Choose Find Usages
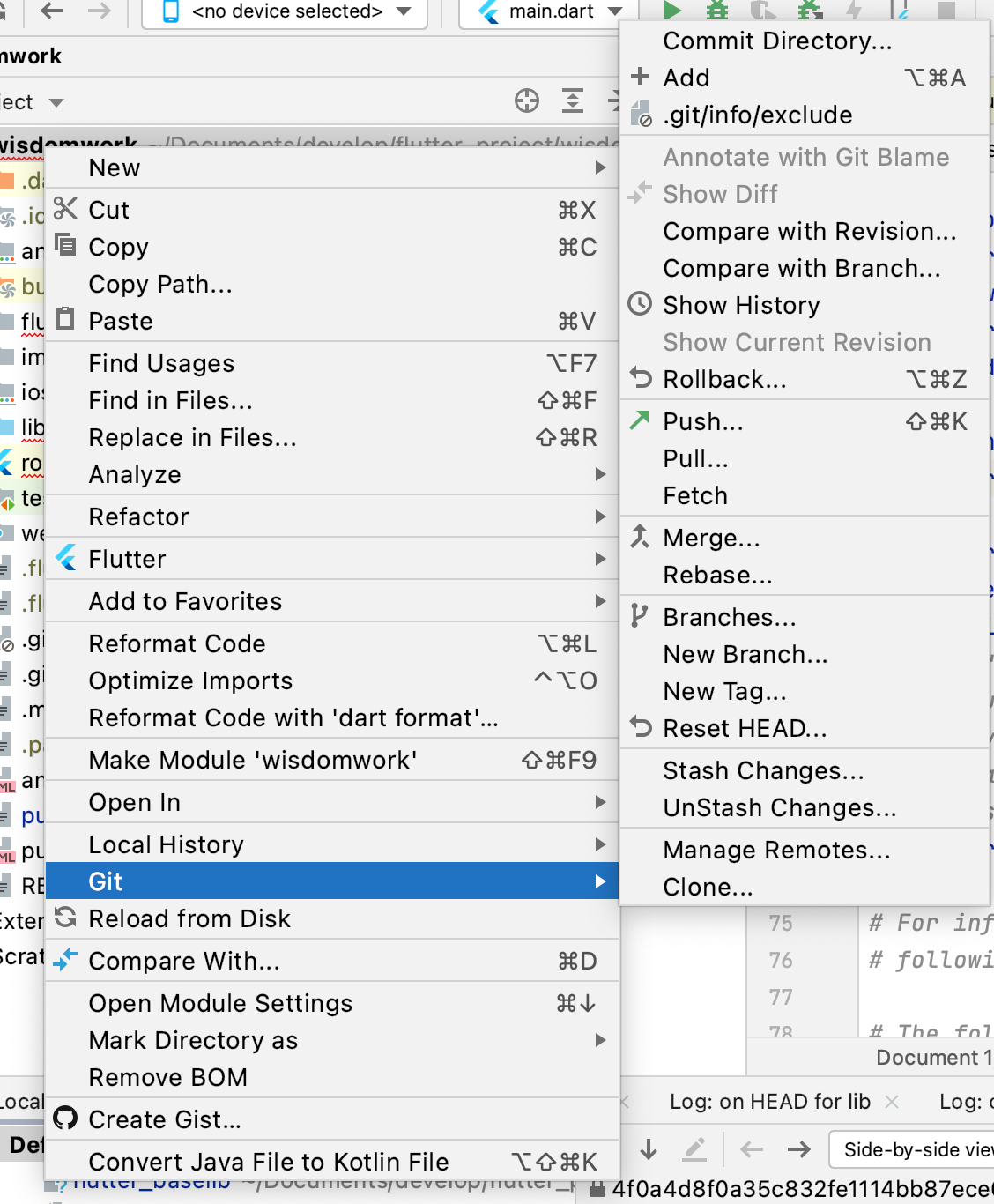The image size is (994, 1204). 331,363
